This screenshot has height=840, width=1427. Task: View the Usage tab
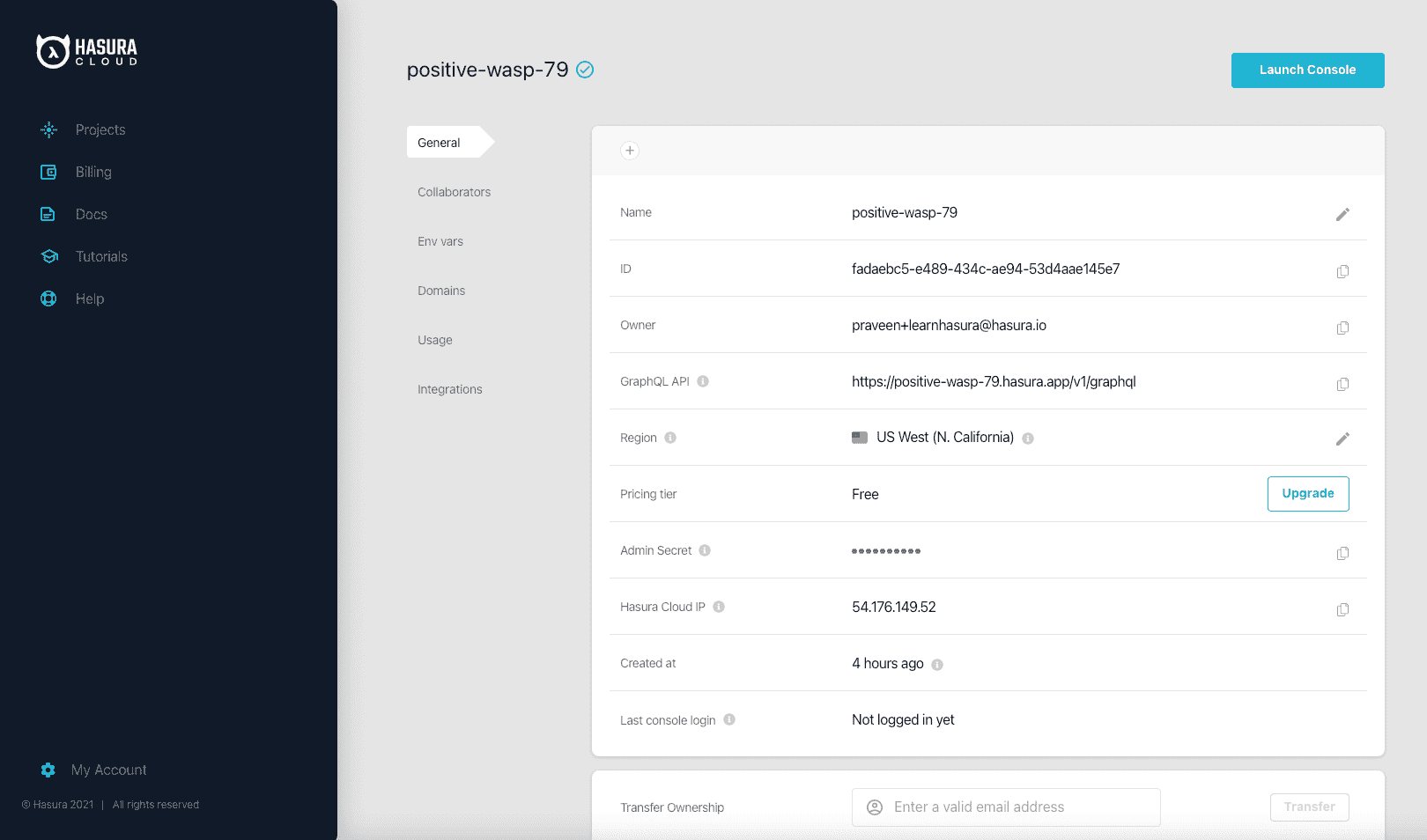pyautogui.click(x=435, y=340)
